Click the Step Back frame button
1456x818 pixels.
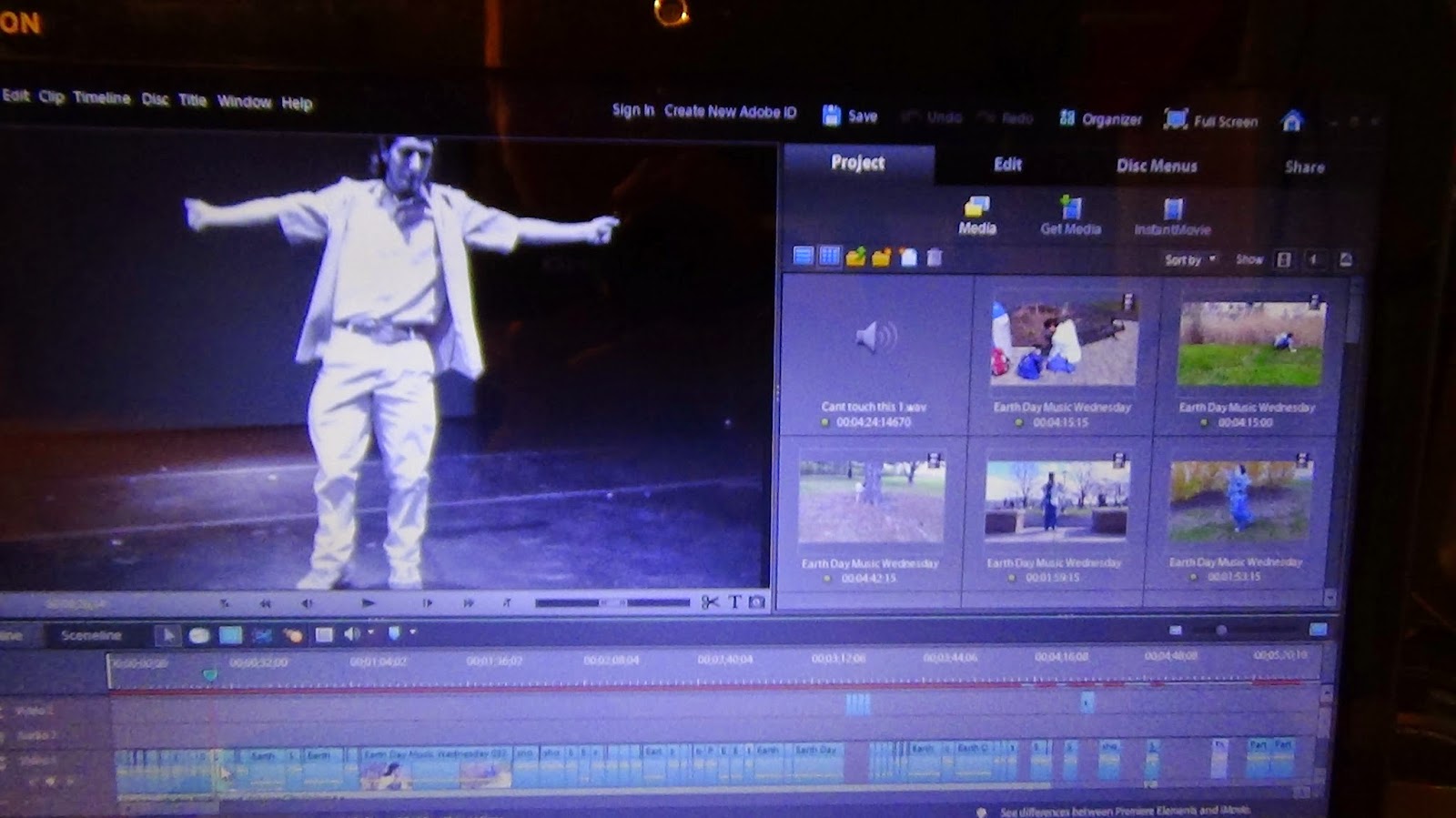coord(307,602)
